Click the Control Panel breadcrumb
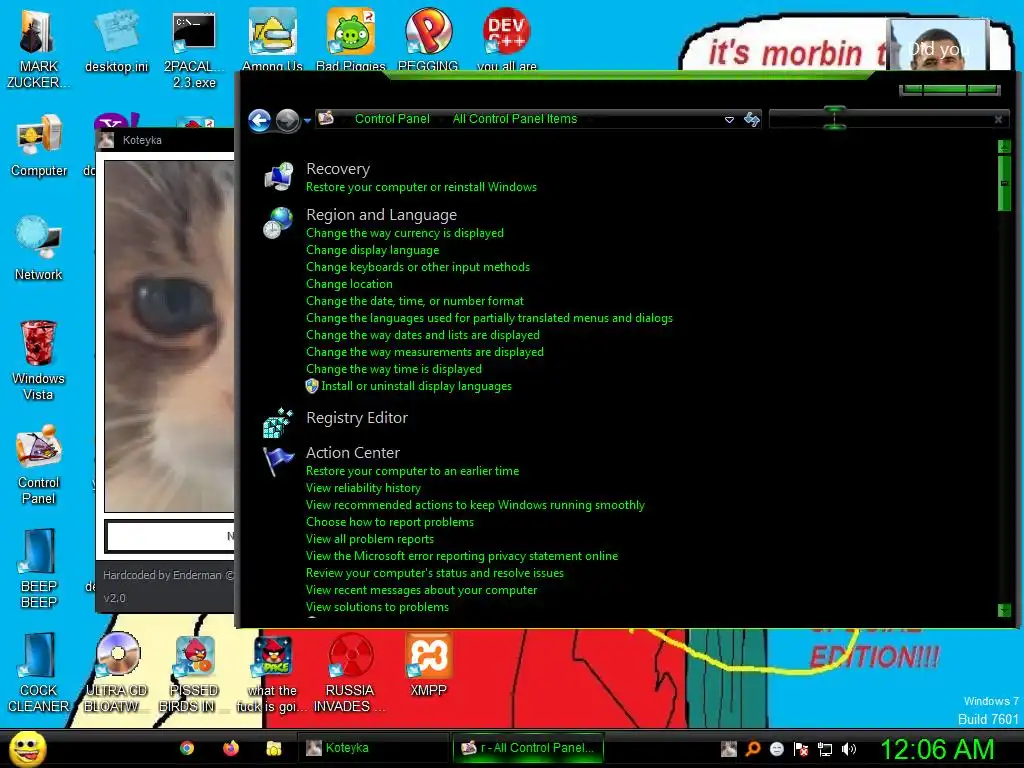 point(392,119)
